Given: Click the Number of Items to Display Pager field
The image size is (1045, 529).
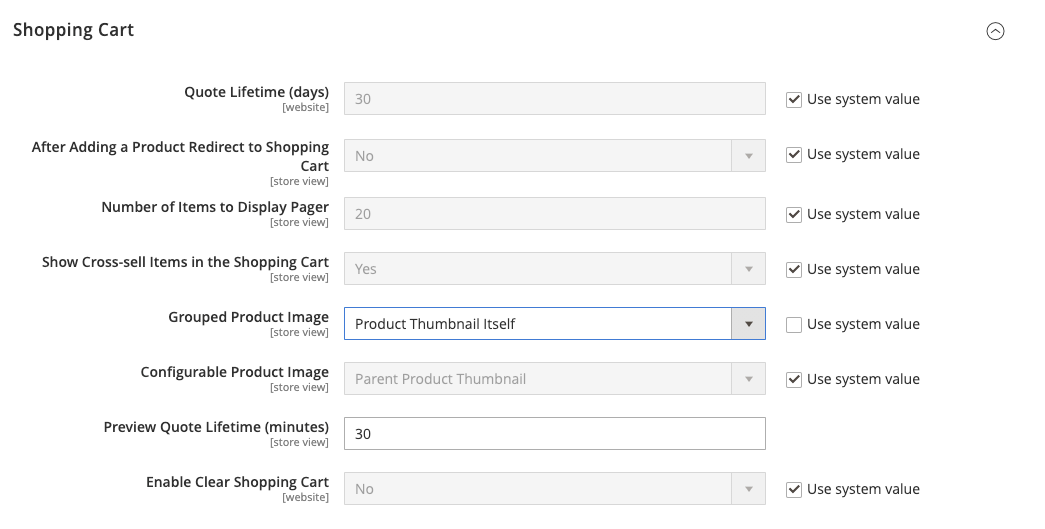Looking at the screenshot, I should (554, 214).
